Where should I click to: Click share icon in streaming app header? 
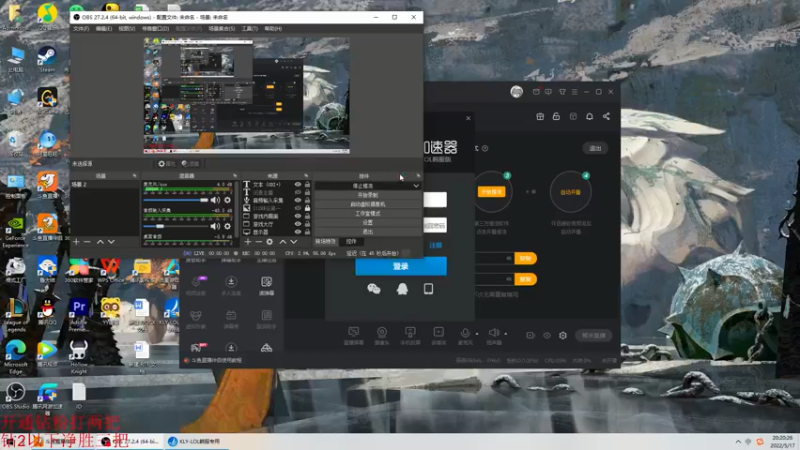pyautogui.click(x=606, y=116)
